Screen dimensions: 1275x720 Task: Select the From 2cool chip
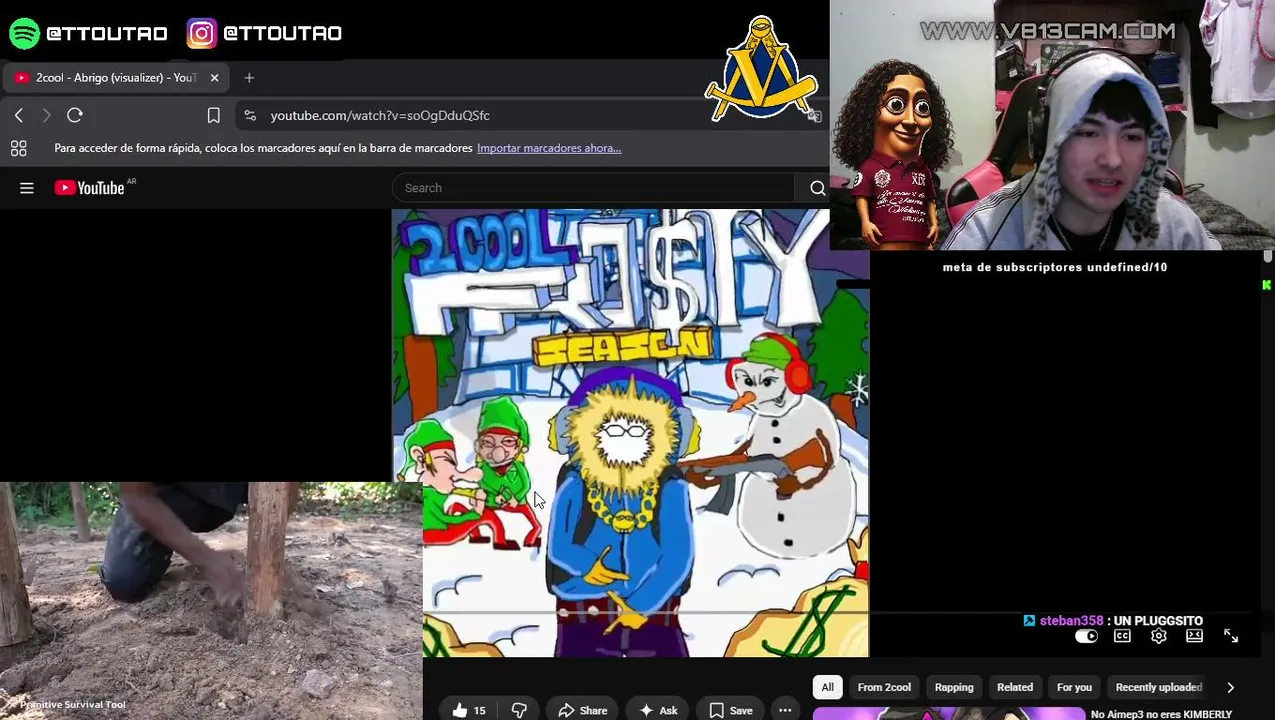point(884,687)
